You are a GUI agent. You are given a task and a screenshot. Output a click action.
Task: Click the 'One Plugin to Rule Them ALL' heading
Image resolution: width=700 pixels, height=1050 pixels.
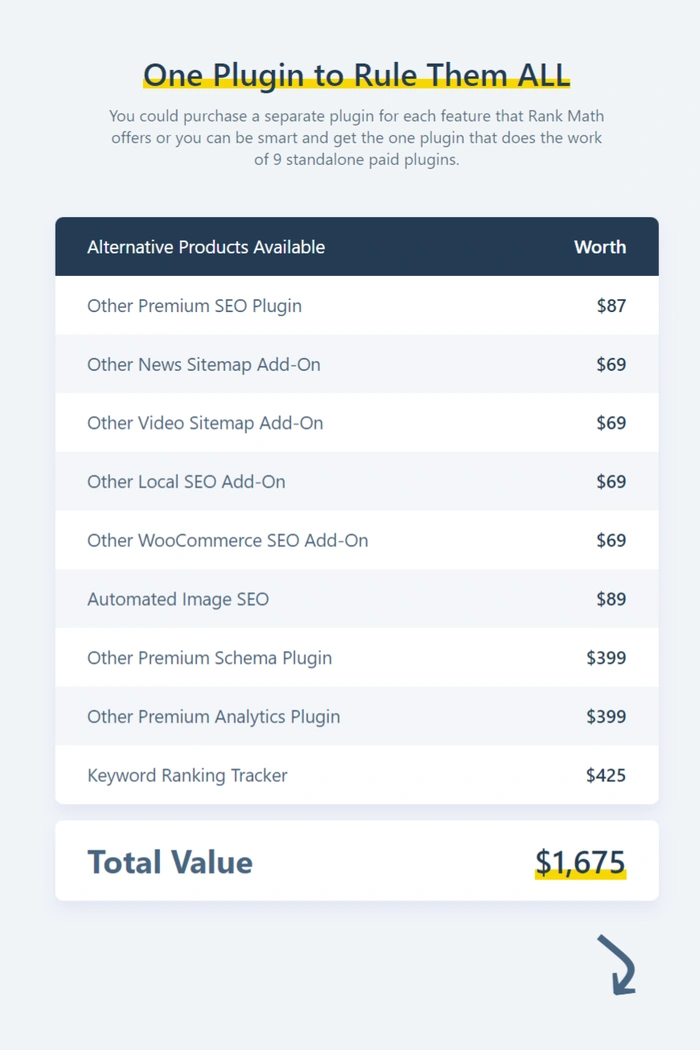(x=356, y=75)
